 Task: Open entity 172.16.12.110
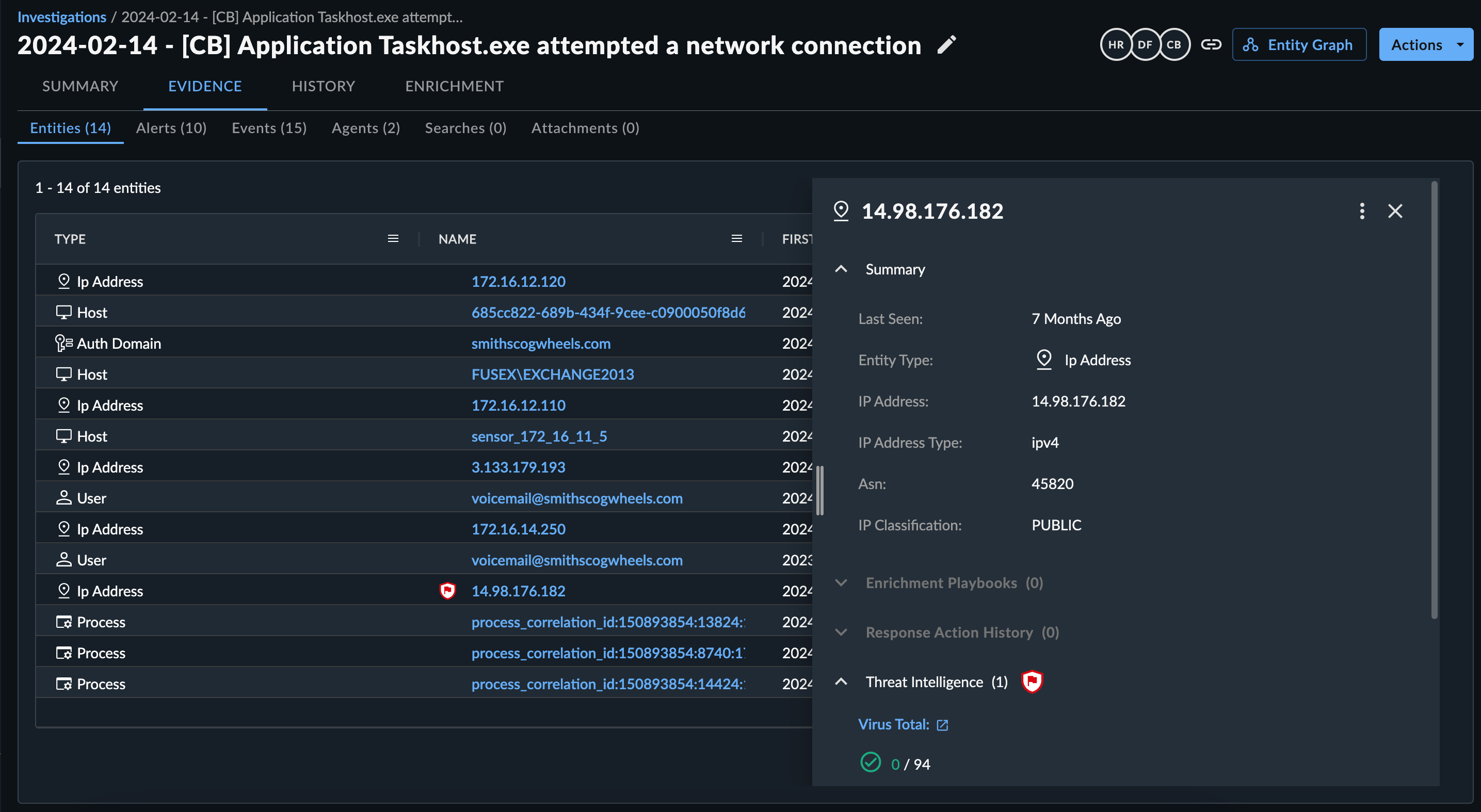click(x=518, y=405)
